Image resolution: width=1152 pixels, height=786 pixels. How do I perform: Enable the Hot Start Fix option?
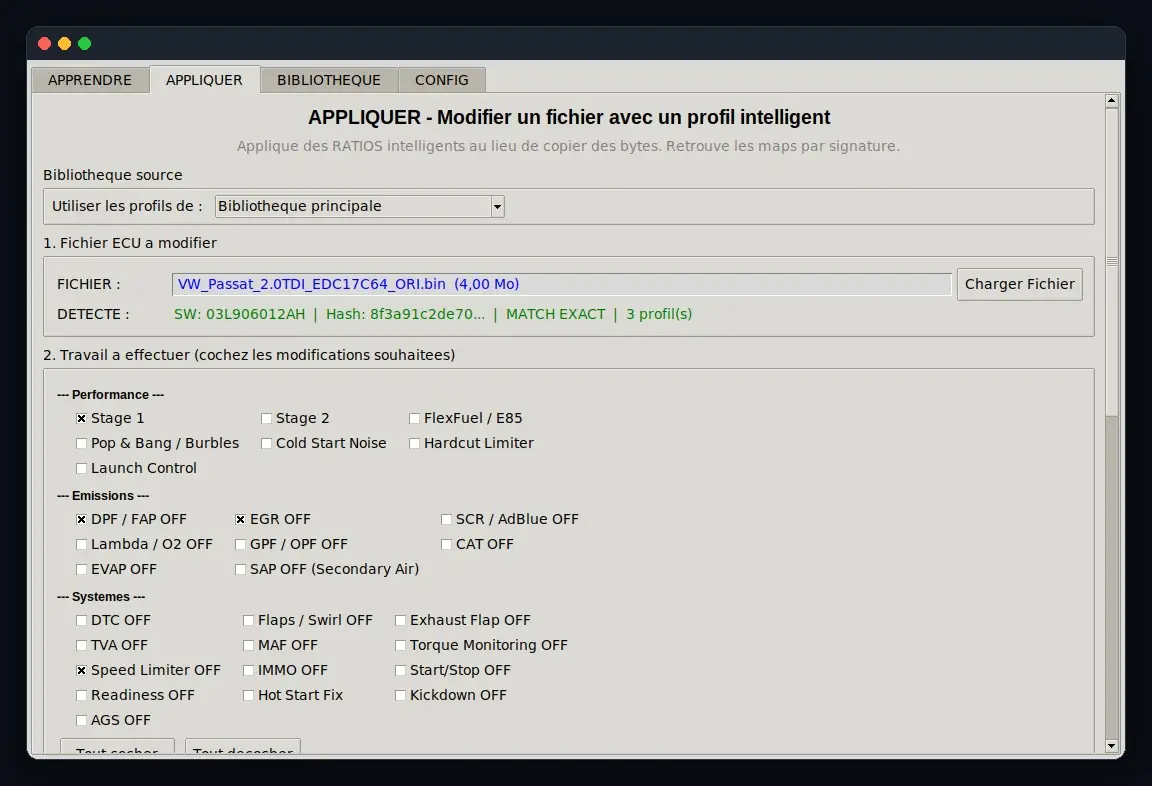pos(248,696)
